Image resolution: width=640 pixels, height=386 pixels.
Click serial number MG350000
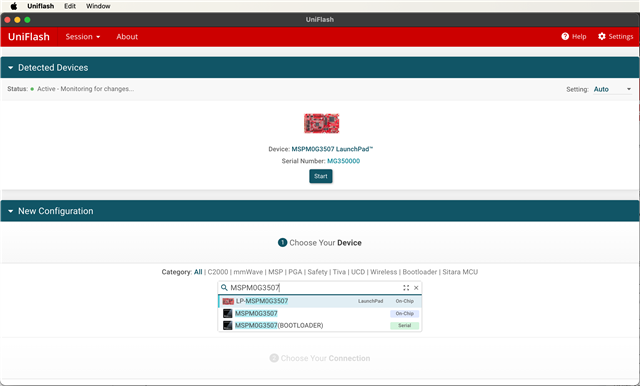click(344, 161)
